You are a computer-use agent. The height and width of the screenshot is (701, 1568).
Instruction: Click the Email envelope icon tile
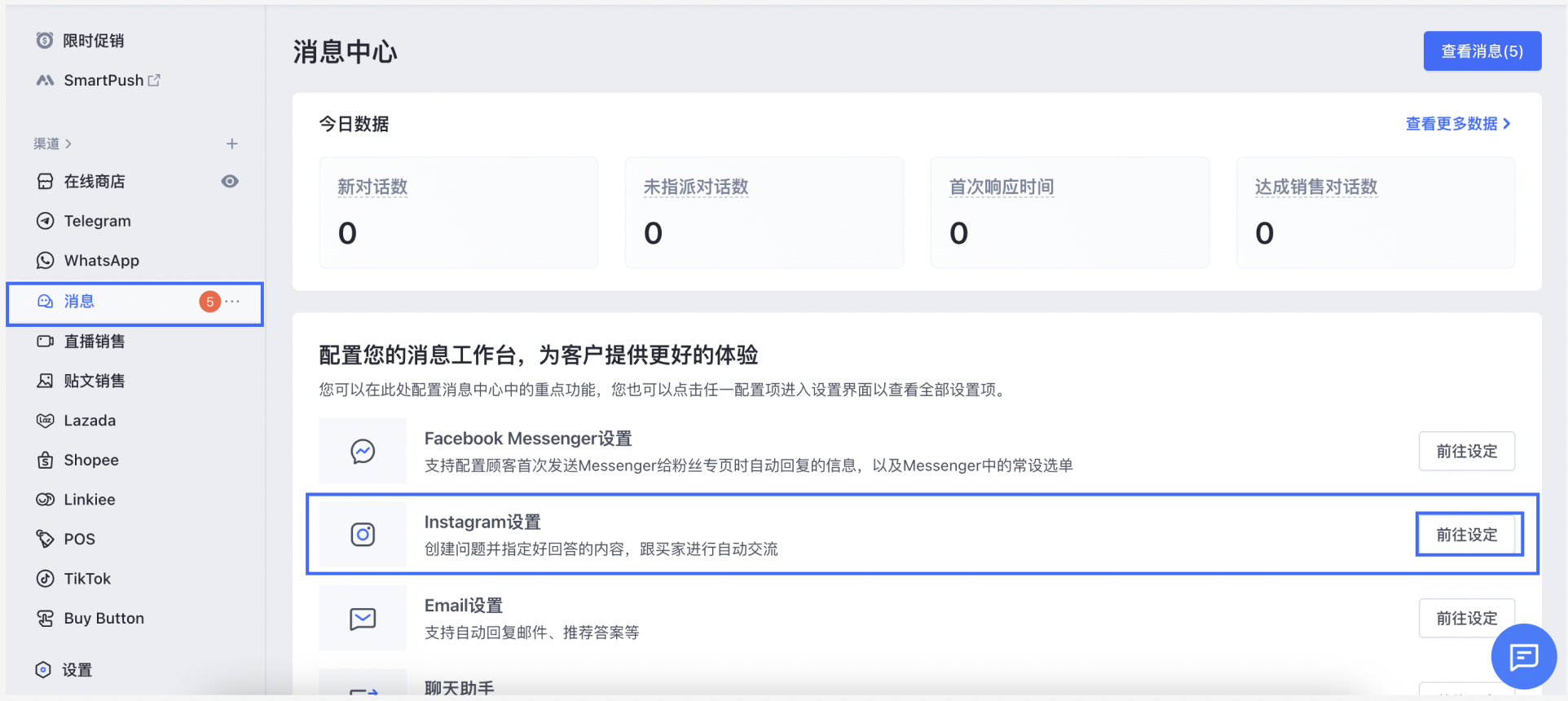point(363,619)
